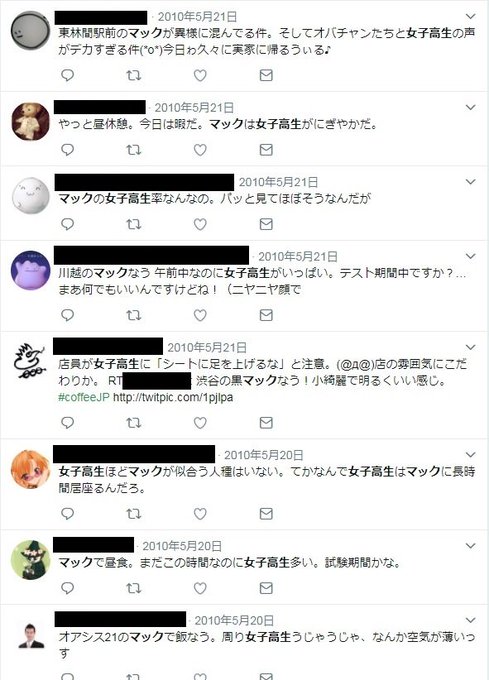Message icon under the マックで昼食 tweet

point(266,588)
